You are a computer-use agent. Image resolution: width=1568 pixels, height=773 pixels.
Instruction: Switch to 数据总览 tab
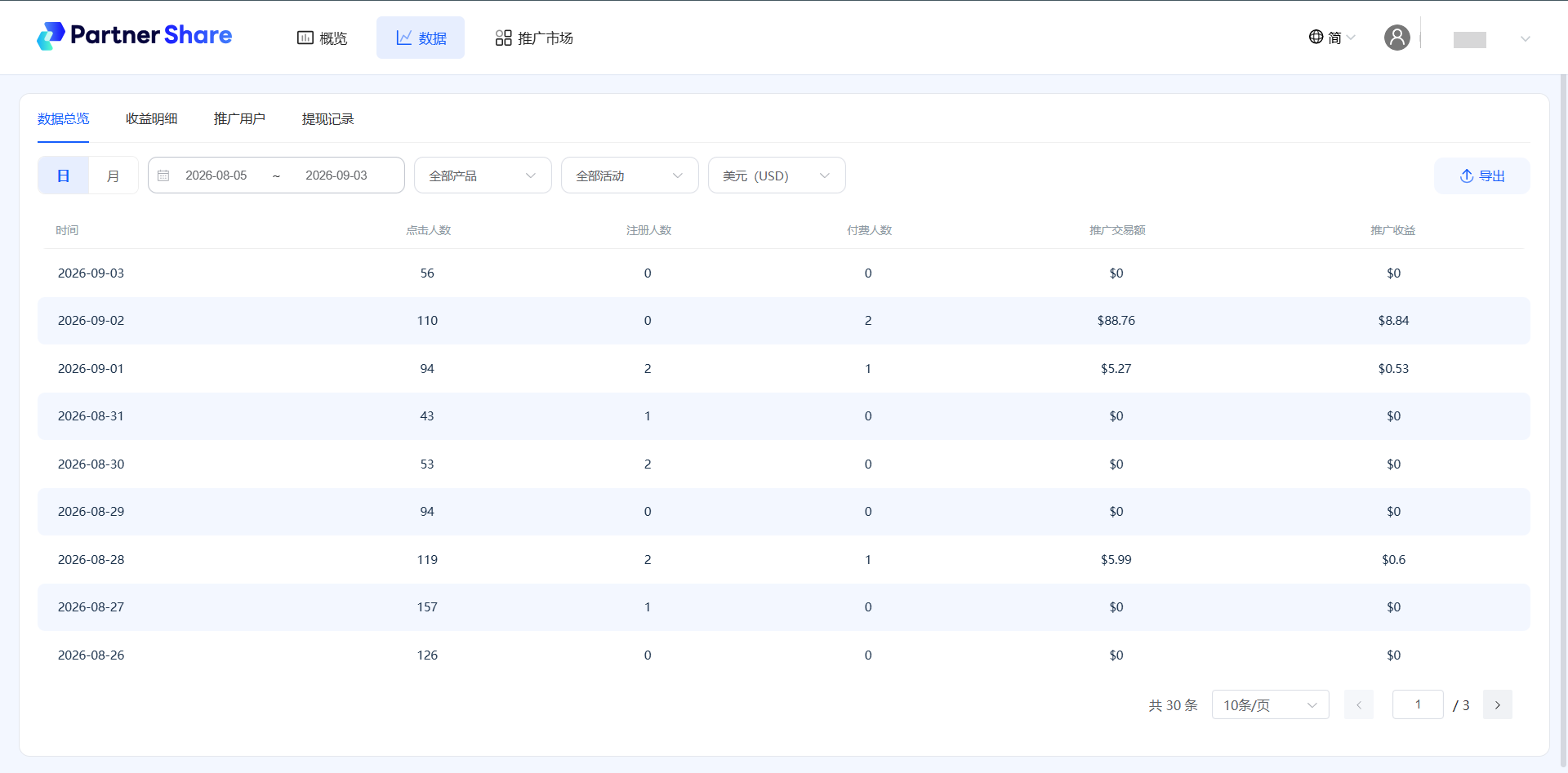pyautogui.click(x=63, y=119)
